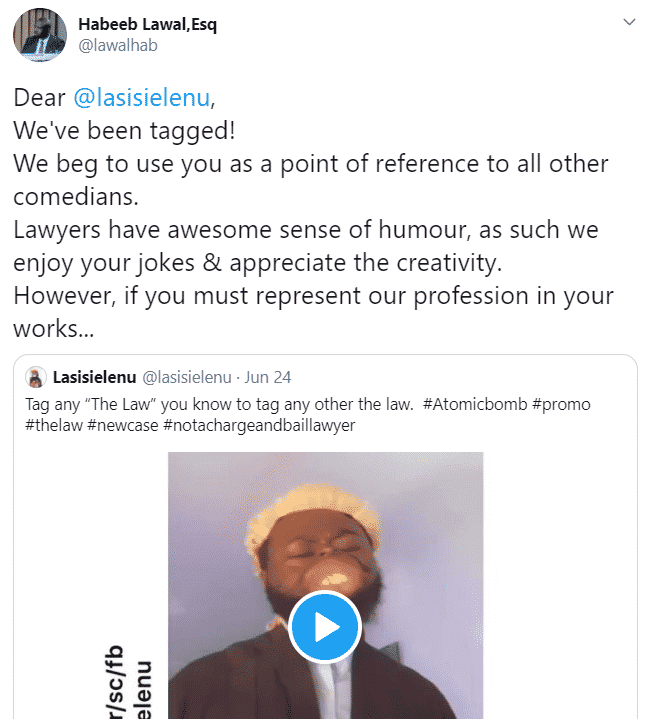Click the Lasisielenu avatar in quoted tweet
This screenshot has height=719, width=652.
[36, 378]
